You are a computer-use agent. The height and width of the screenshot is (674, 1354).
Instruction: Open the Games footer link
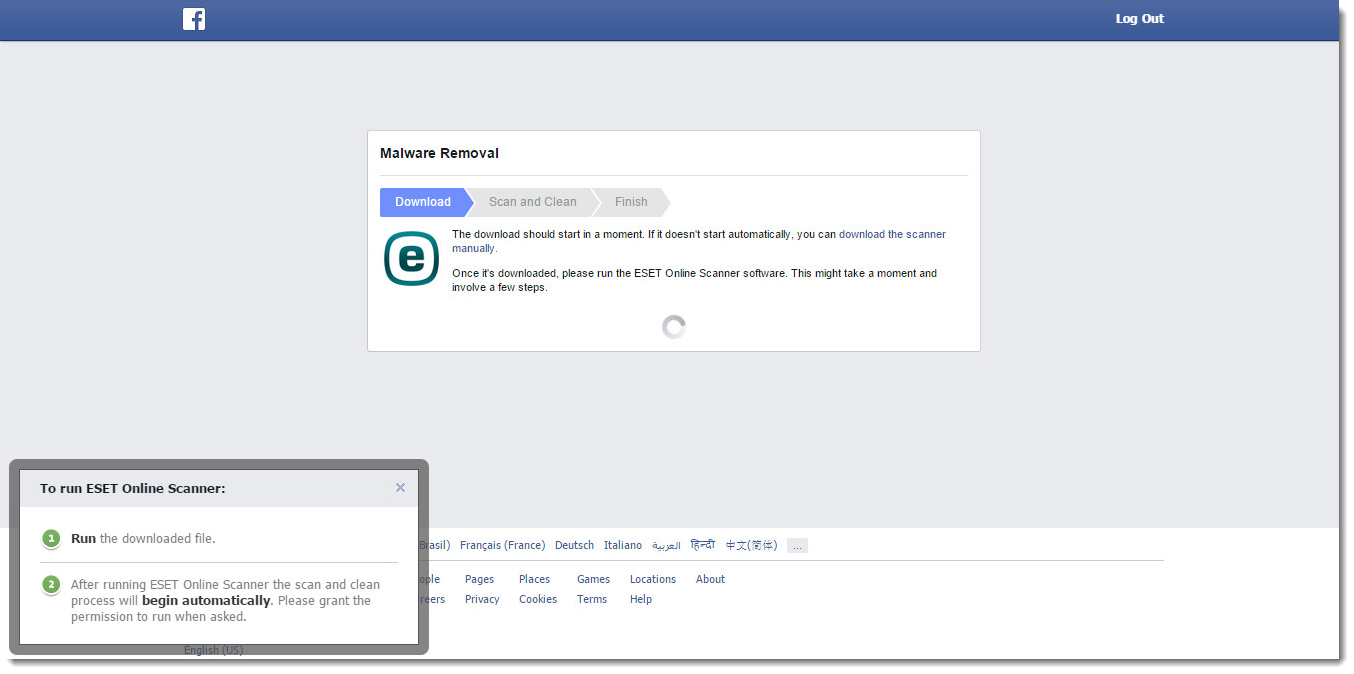tap(593, 580)
